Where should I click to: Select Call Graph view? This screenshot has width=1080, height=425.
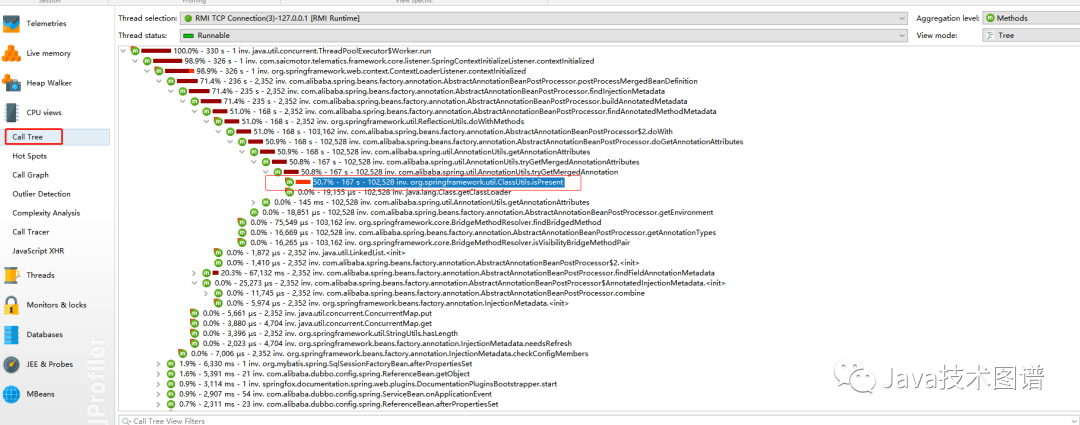click(30, 175)
